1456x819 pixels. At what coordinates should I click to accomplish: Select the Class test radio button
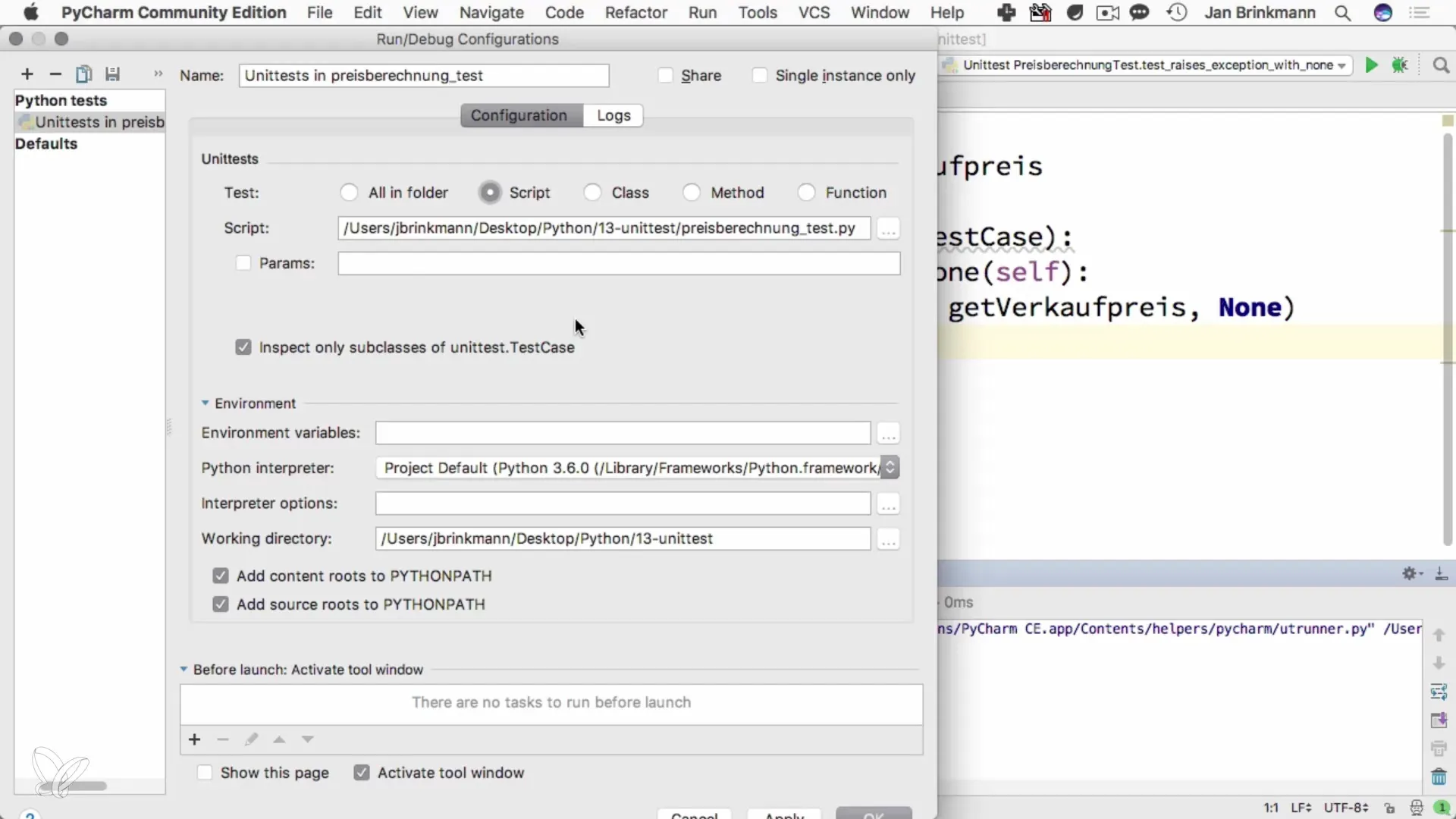[592, 193]
